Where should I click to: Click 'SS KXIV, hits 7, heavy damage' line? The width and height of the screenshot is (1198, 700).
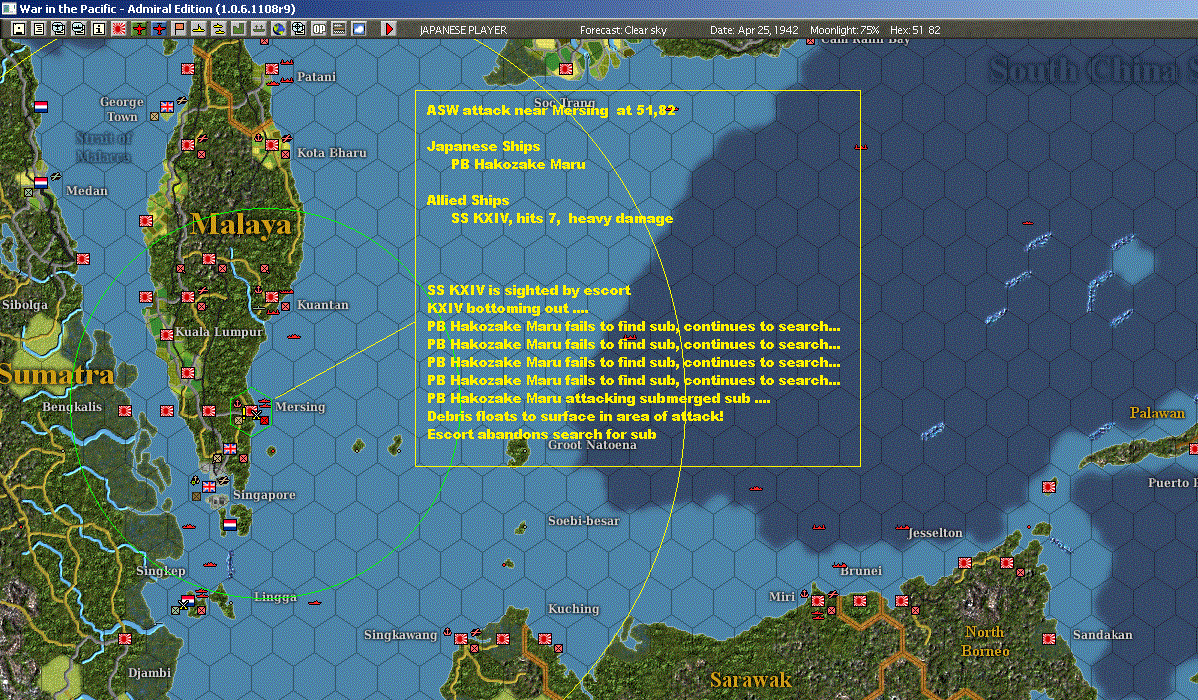(x=562, y=219)
